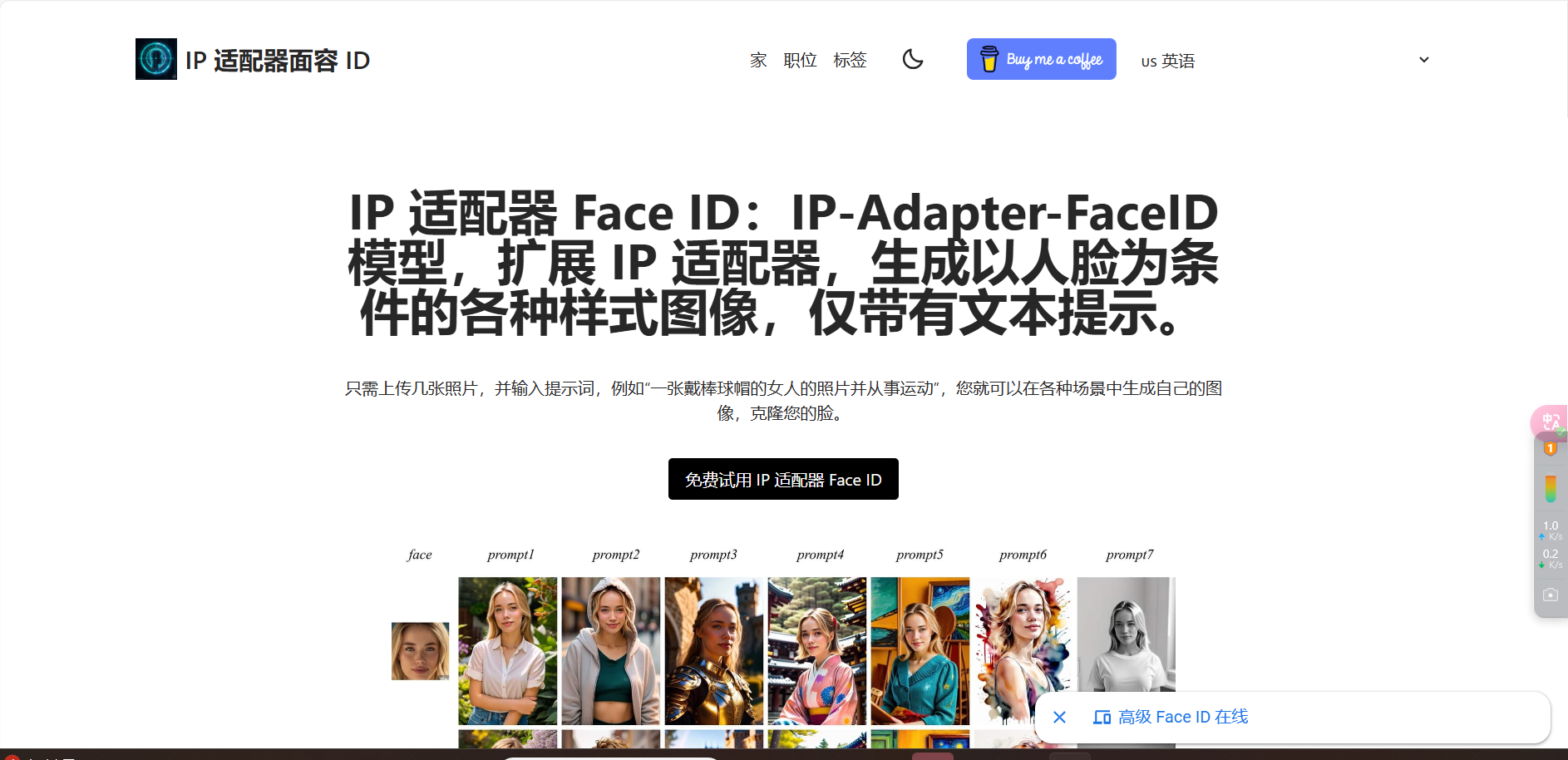Dismiss the 高级 Face ID 在线 notification
The width and height of the screenshot is (1568, 760).
click(x=1059, y=717)
